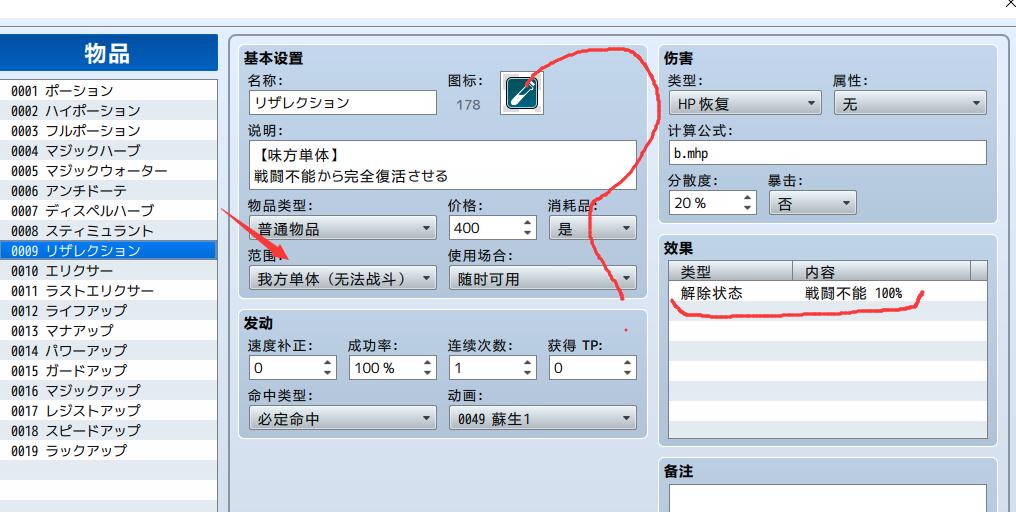Open the item icon picker (icon 178)
Screen dimensions: 1016x512
(x=522, y=93)
